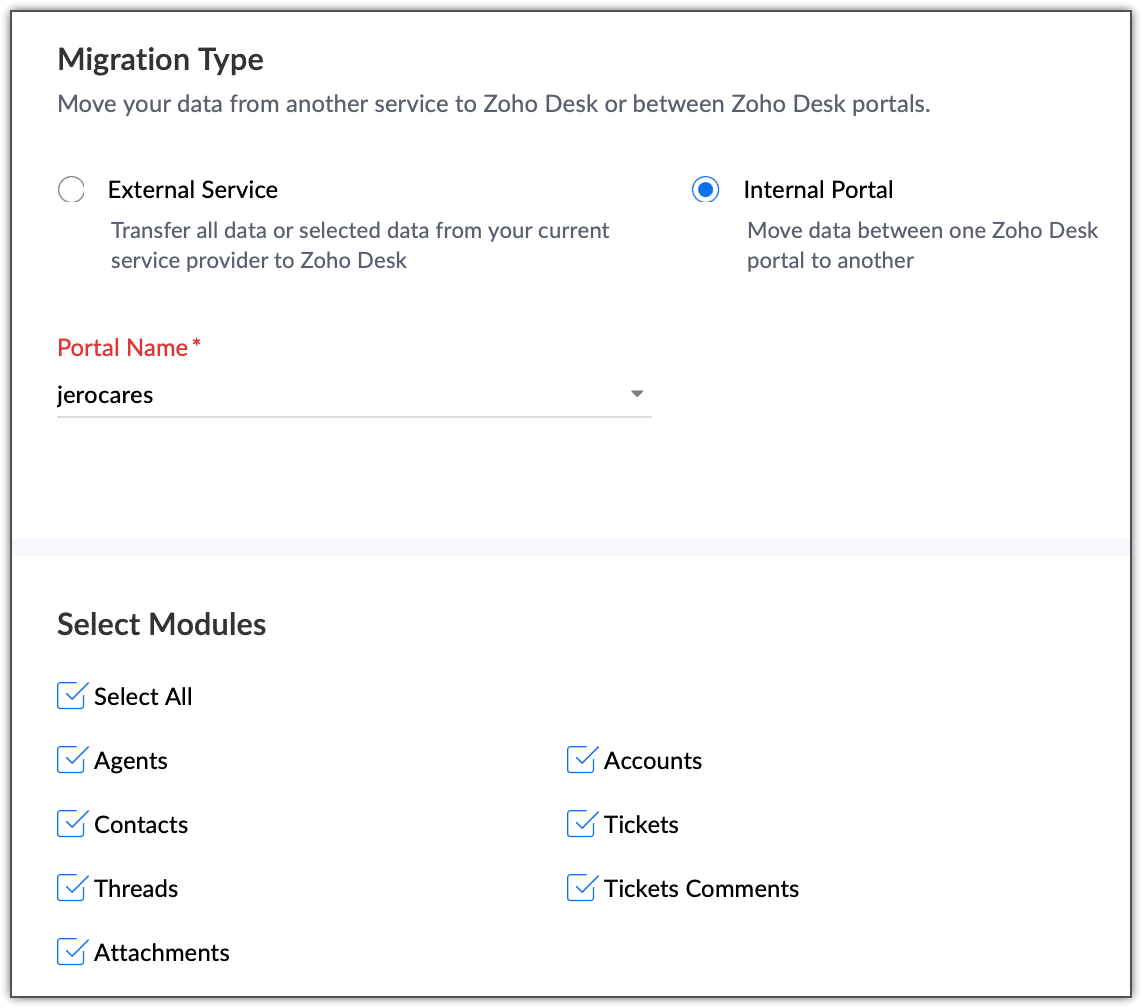Select the Internal Portal radio button
The width and height of the screenshot is (1142, 1008).
705,189
